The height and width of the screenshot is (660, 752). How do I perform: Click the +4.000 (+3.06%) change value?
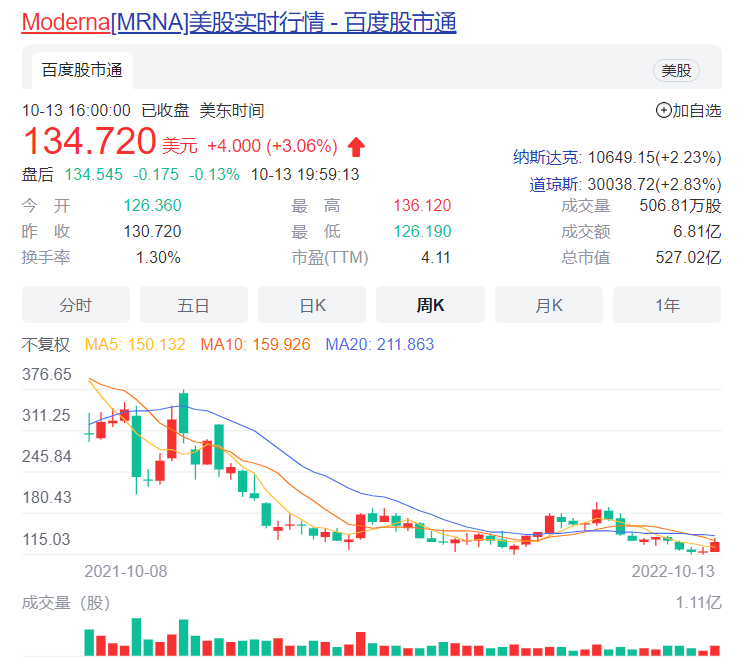click(272, 146)
